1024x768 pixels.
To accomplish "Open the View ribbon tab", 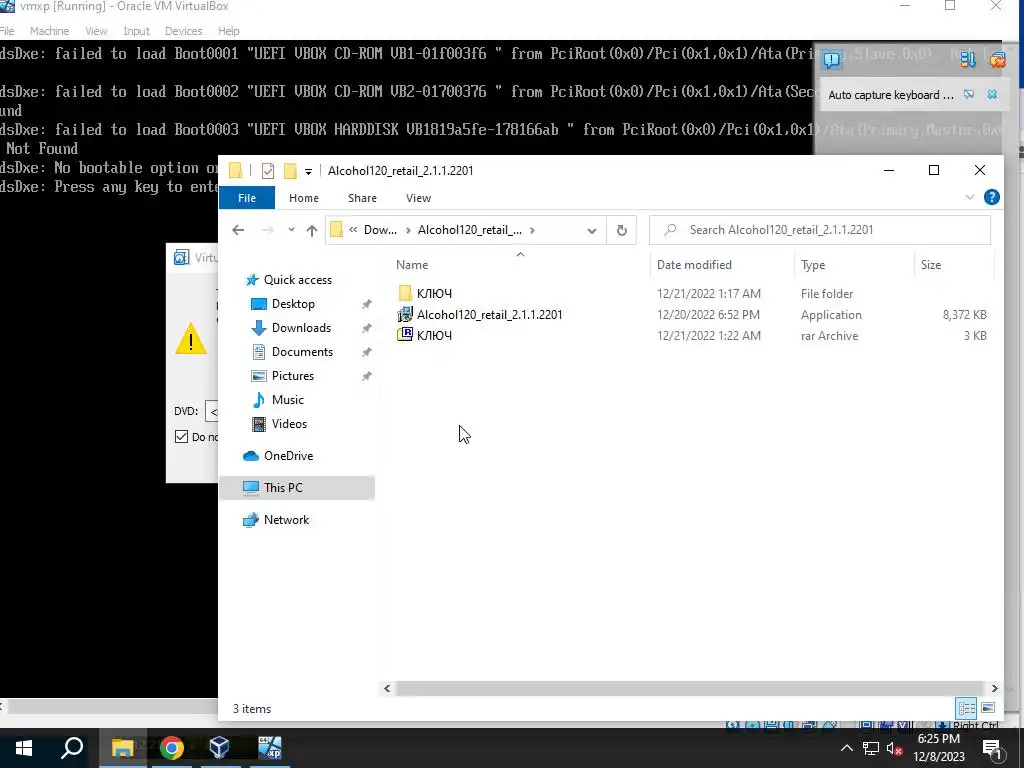I will coord(418,198).
